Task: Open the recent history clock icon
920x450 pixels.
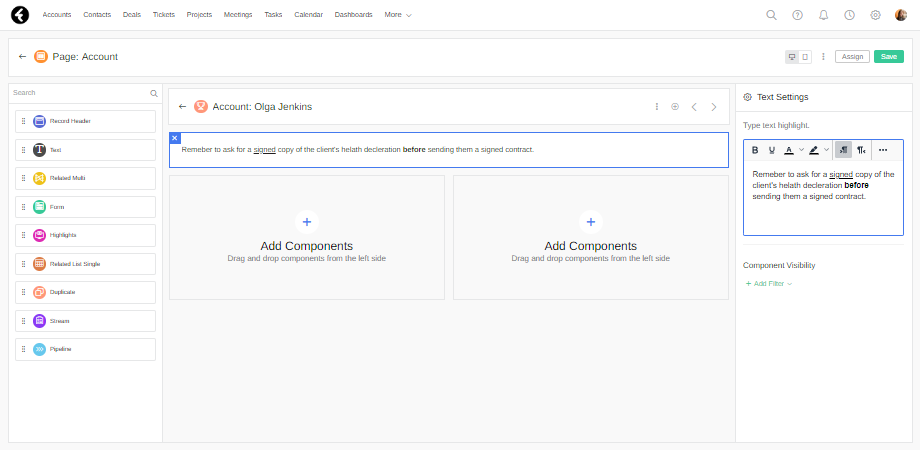Action: 849,15
